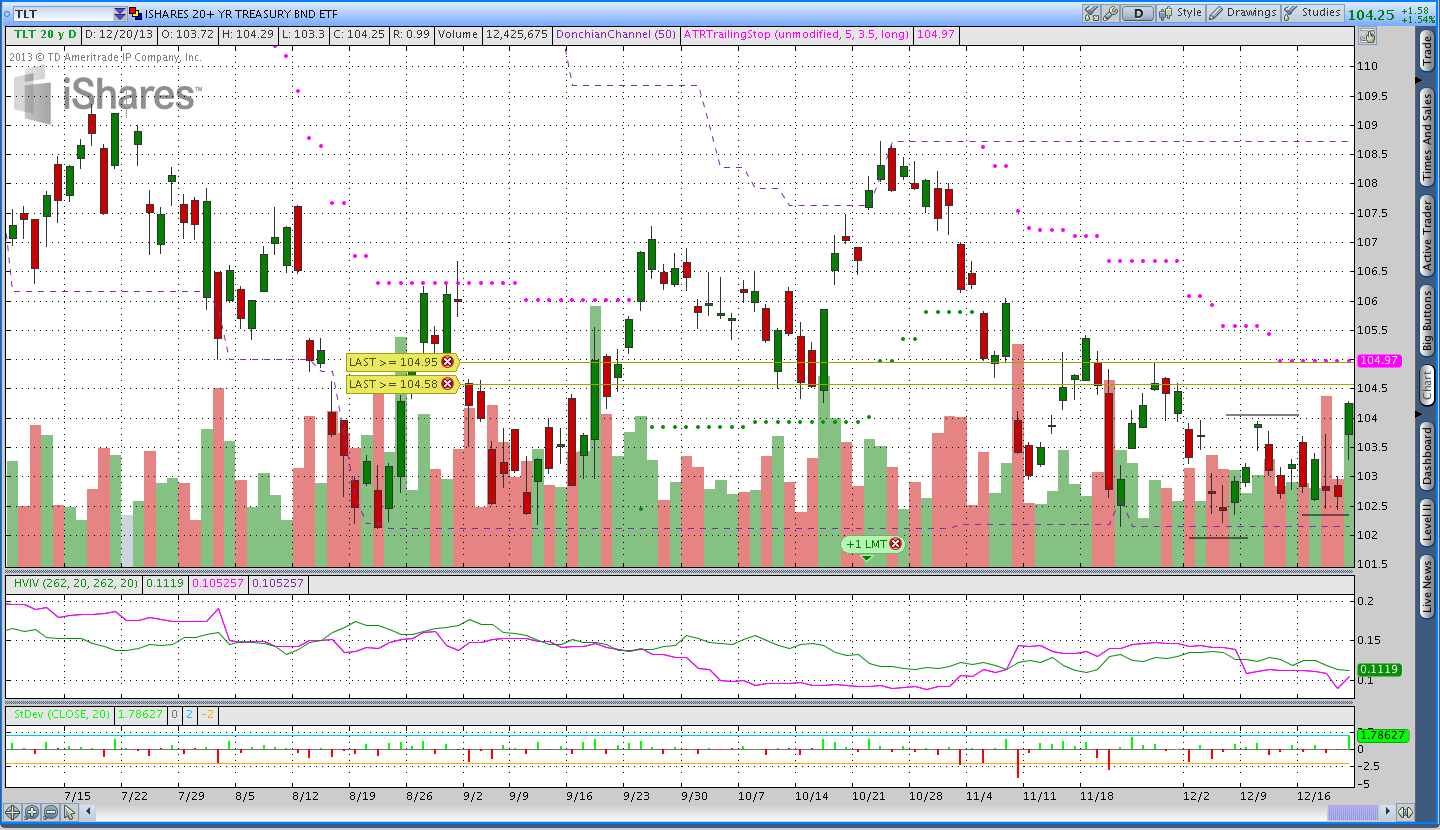Click the O: 103.72 open readout
The width and height of the screenshot is (1440, 830).
(x=187, y=34)
